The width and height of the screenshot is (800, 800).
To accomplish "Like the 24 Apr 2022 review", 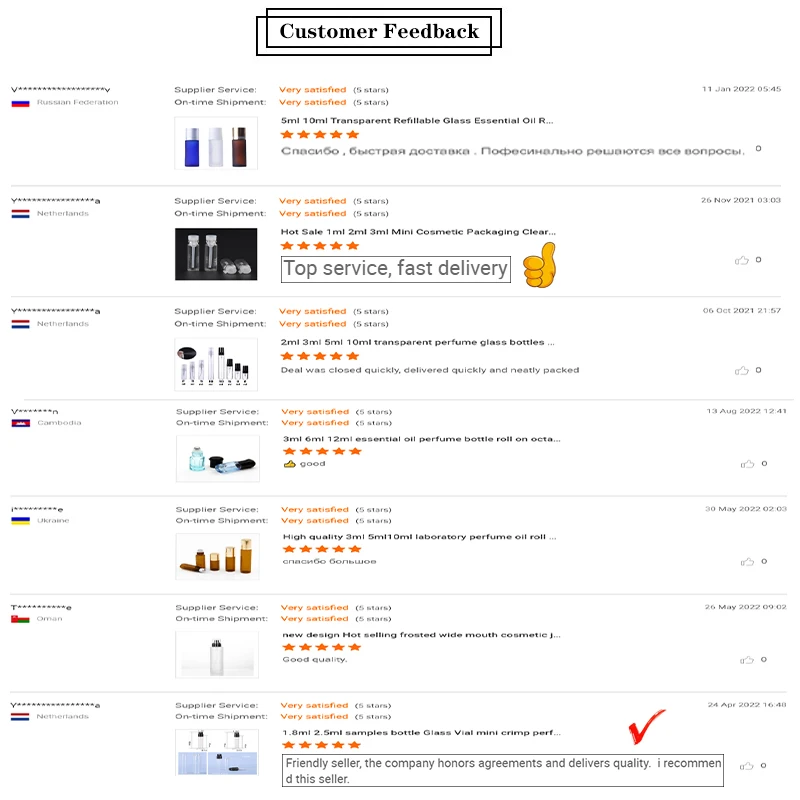I will pos(747,766).
